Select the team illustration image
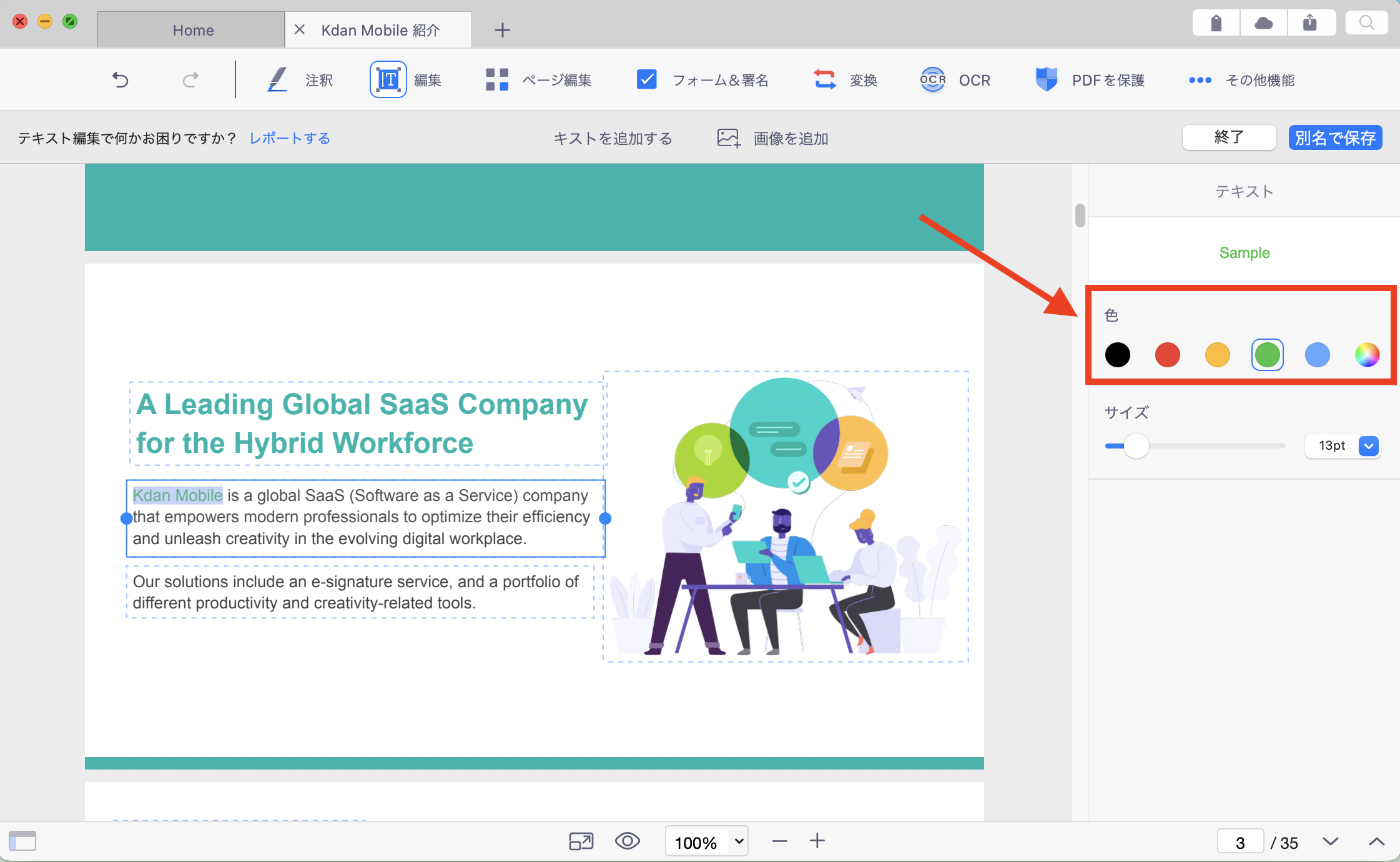This screenshot has height=862, width=1400. pyautogui.click(x=786, y=516)
